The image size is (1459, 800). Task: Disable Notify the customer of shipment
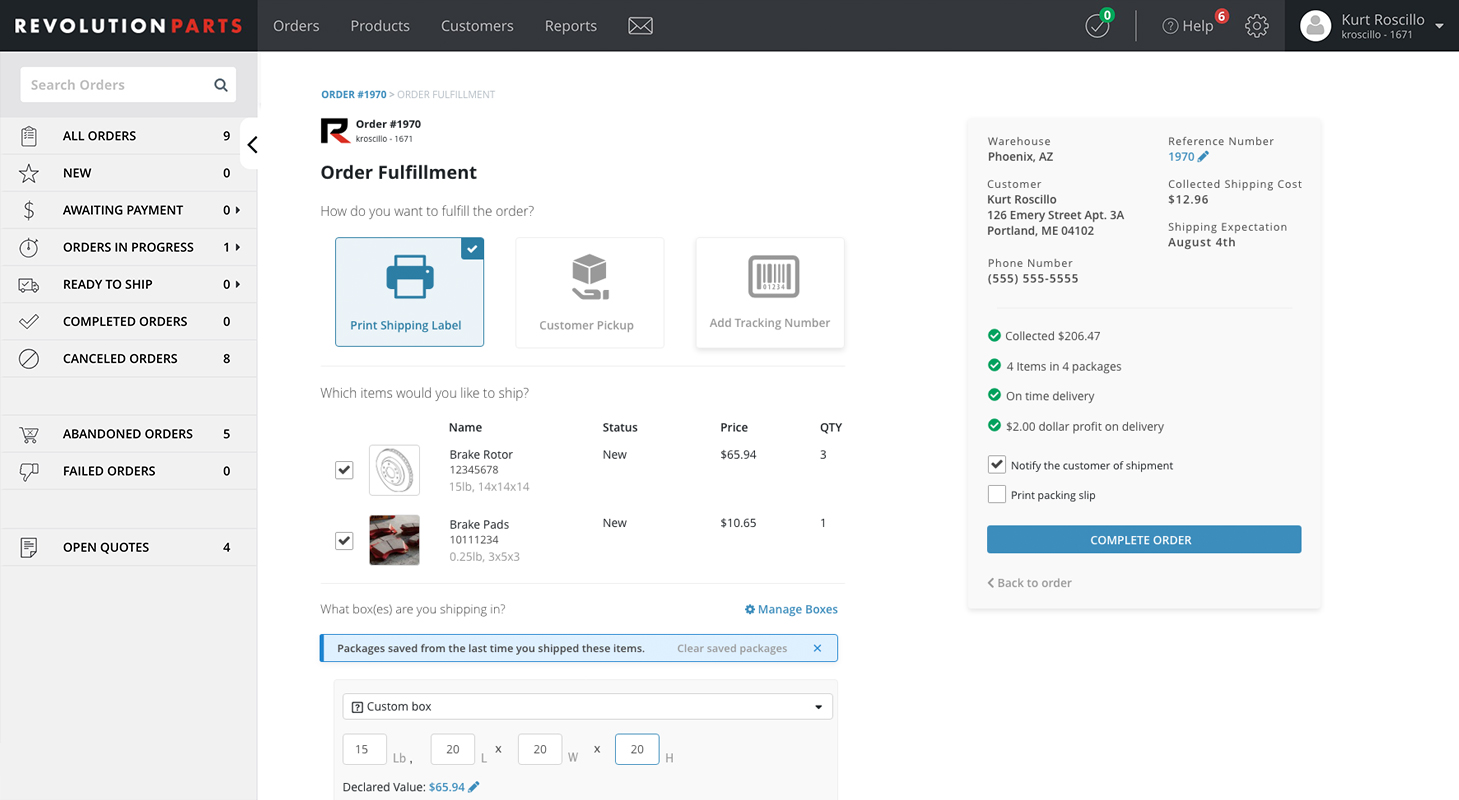[x=996, y=465]
